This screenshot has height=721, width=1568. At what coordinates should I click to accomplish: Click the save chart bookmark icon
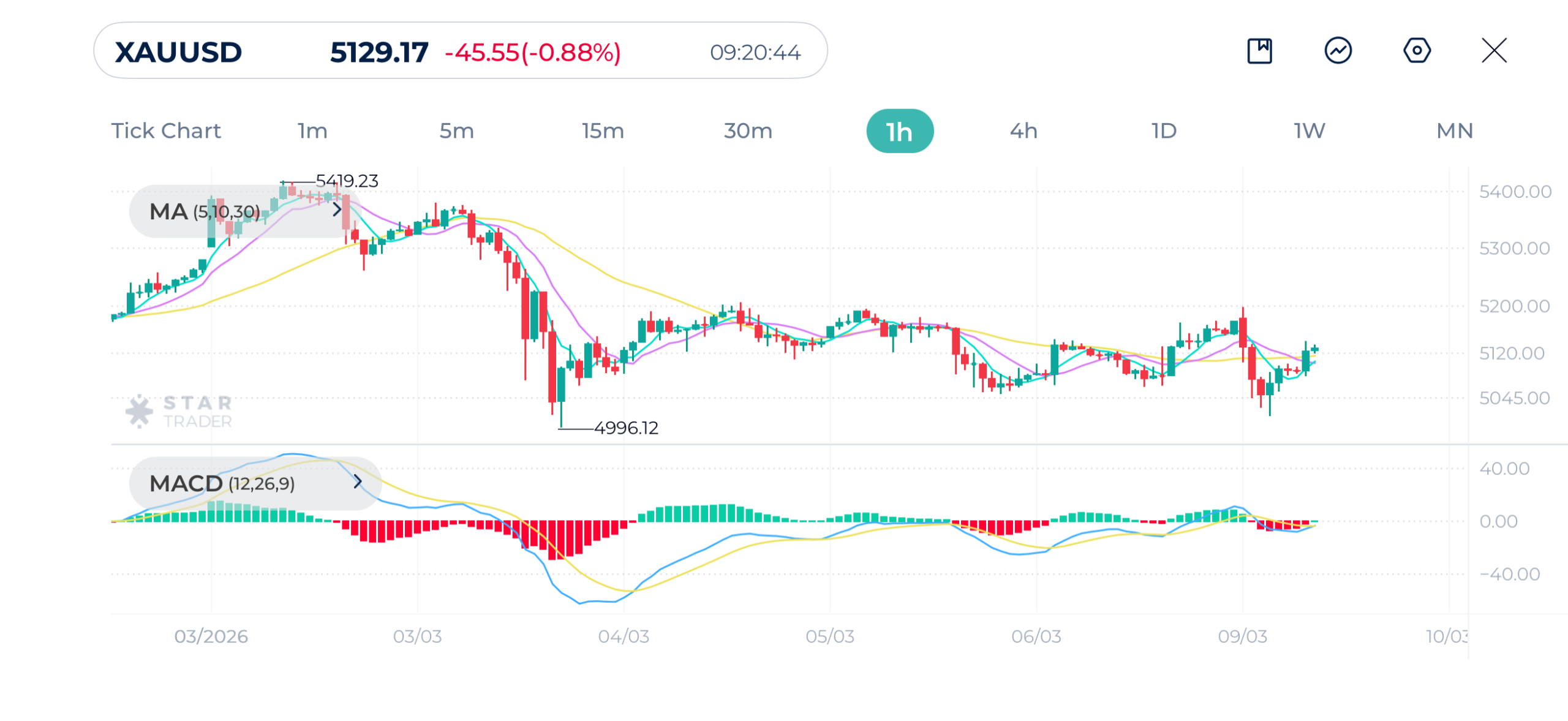(x=1259, y=51)
